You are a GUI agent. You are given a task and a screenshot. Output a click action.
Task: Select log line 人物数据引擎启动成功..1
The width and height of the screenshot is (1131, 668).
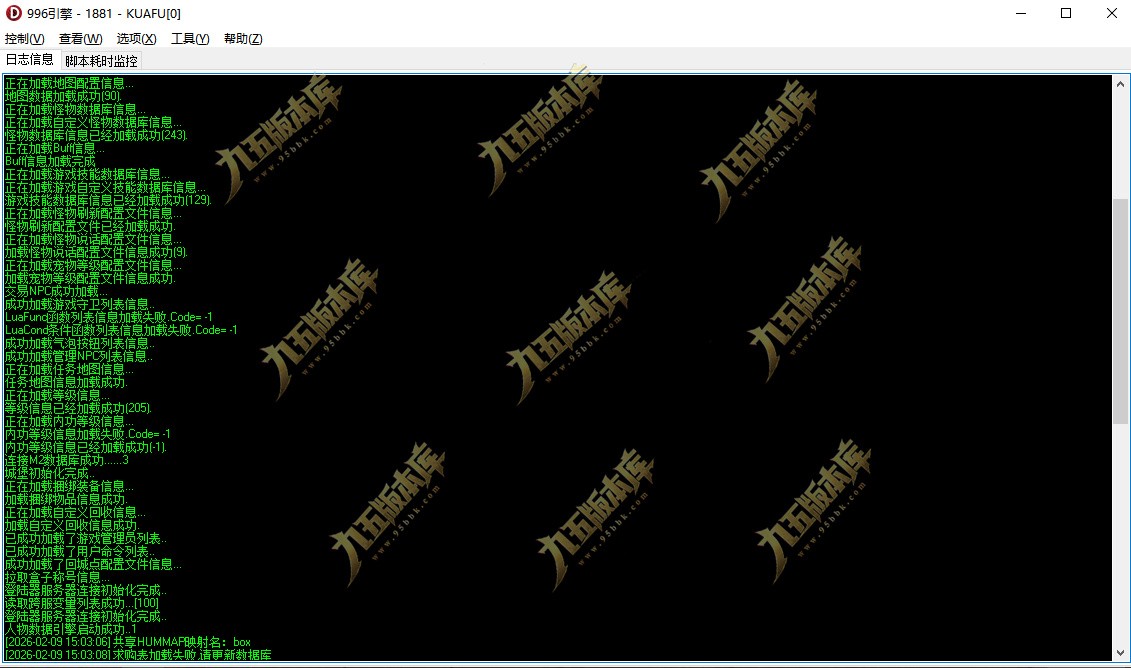tap(71, 628)
